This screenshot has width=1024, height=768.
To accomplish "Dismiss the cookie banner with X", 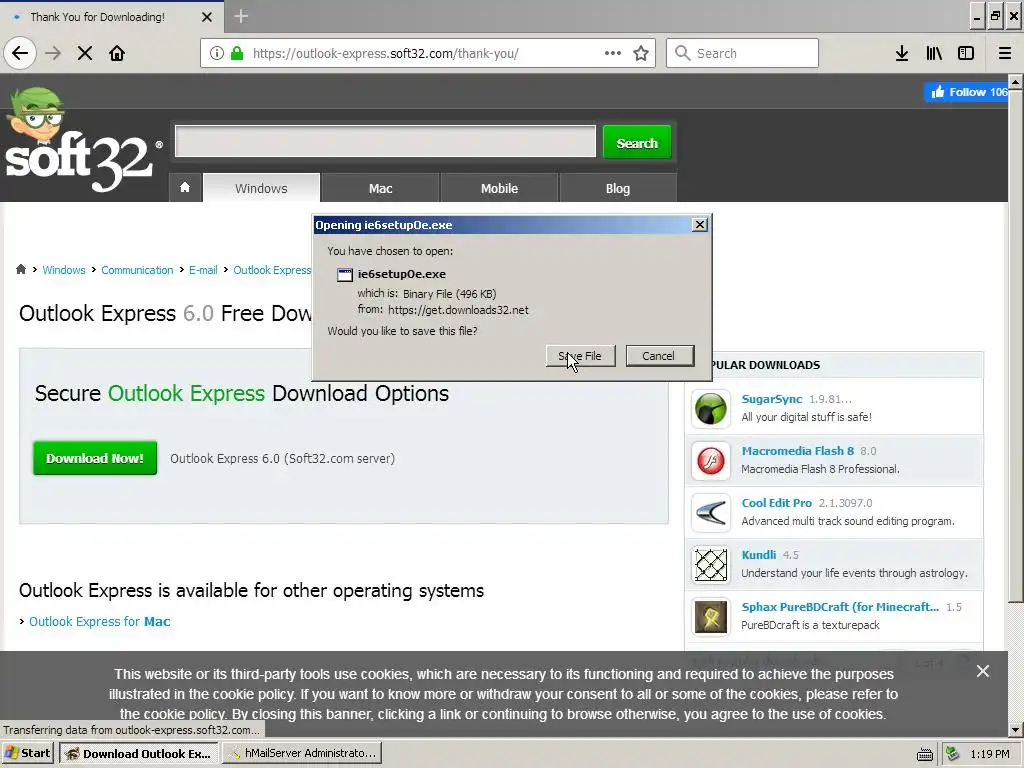I will 982,671.
